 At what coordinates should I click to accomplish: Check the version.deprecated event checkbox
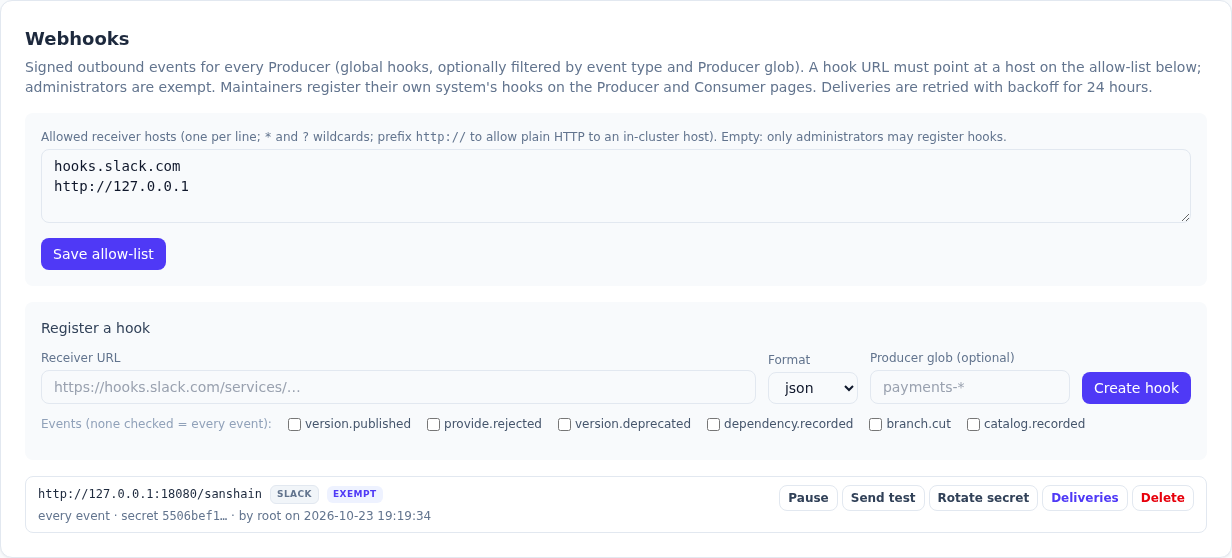tap(564, 424)
